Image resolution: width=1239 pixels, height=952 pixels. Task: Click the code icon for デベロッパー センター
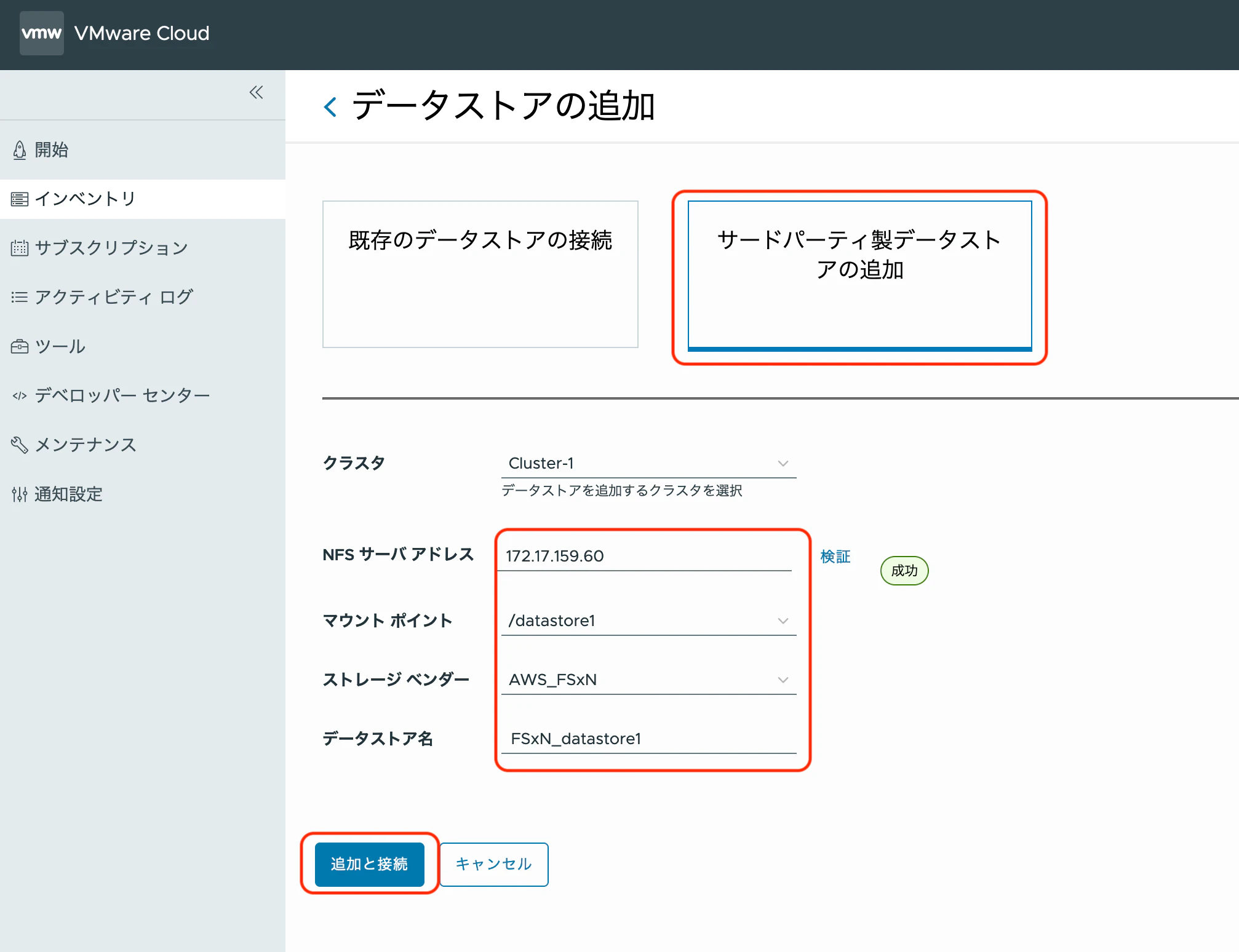(x=20, y=396)
